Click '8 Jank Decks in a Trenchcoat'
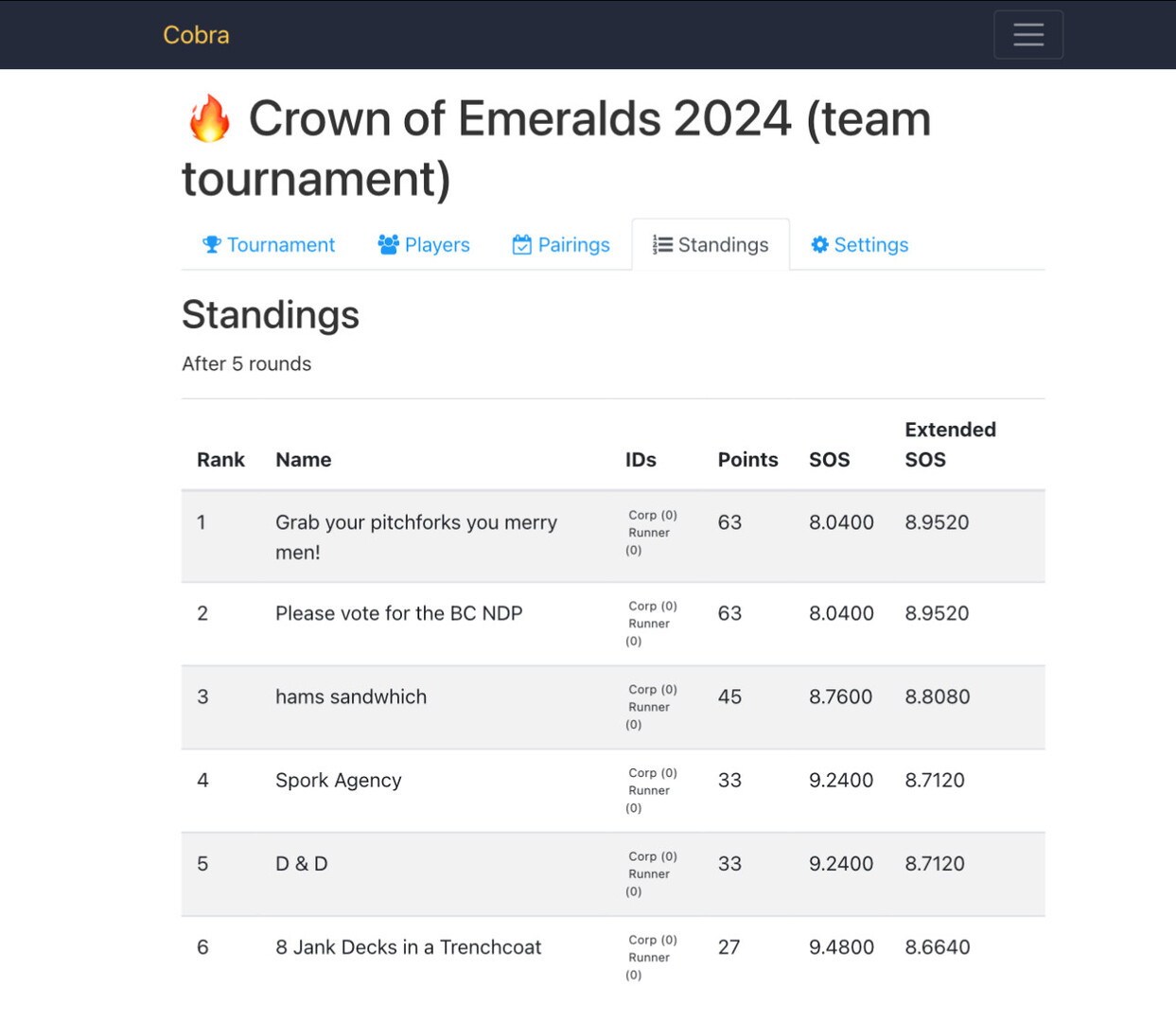The height and width of the screenshot is (1022, 1176). [408, 947]
